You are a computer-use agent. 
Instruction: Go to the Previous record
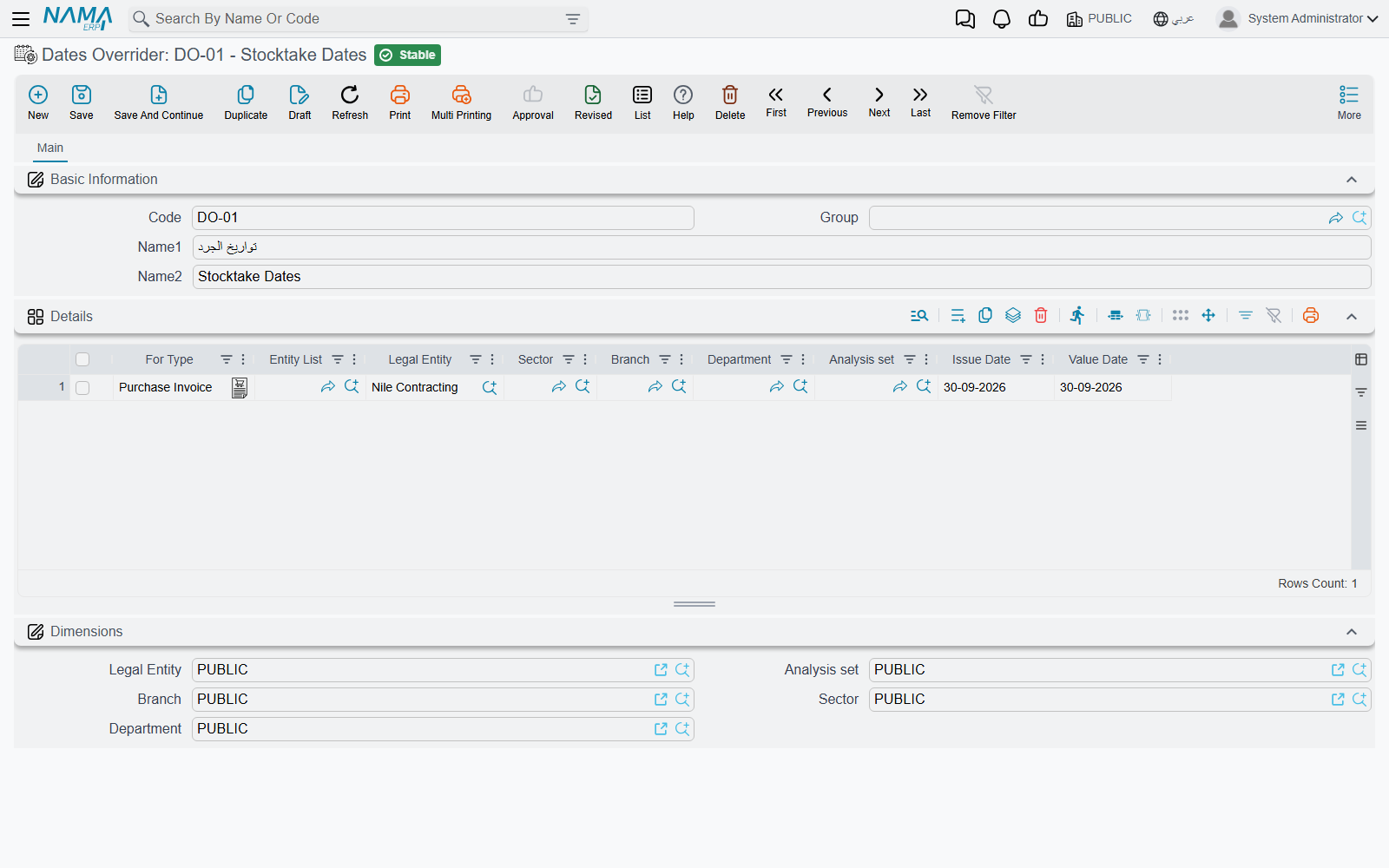[827, 102]
